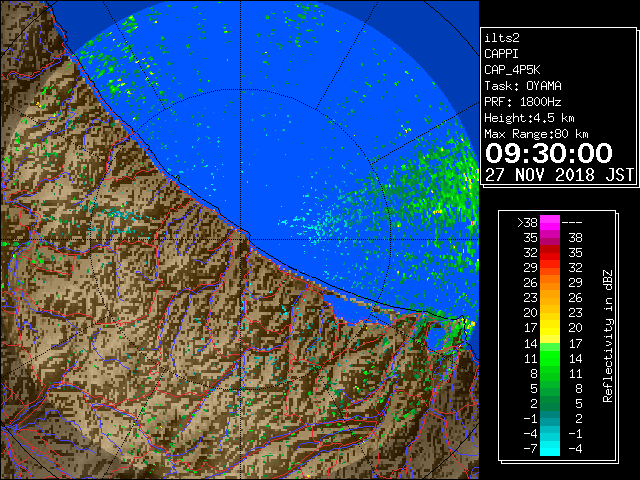This screenshot has height=480, width=640.
Task: Select the 'Task: OYAMA' line
Action: (x=523, y=86)
